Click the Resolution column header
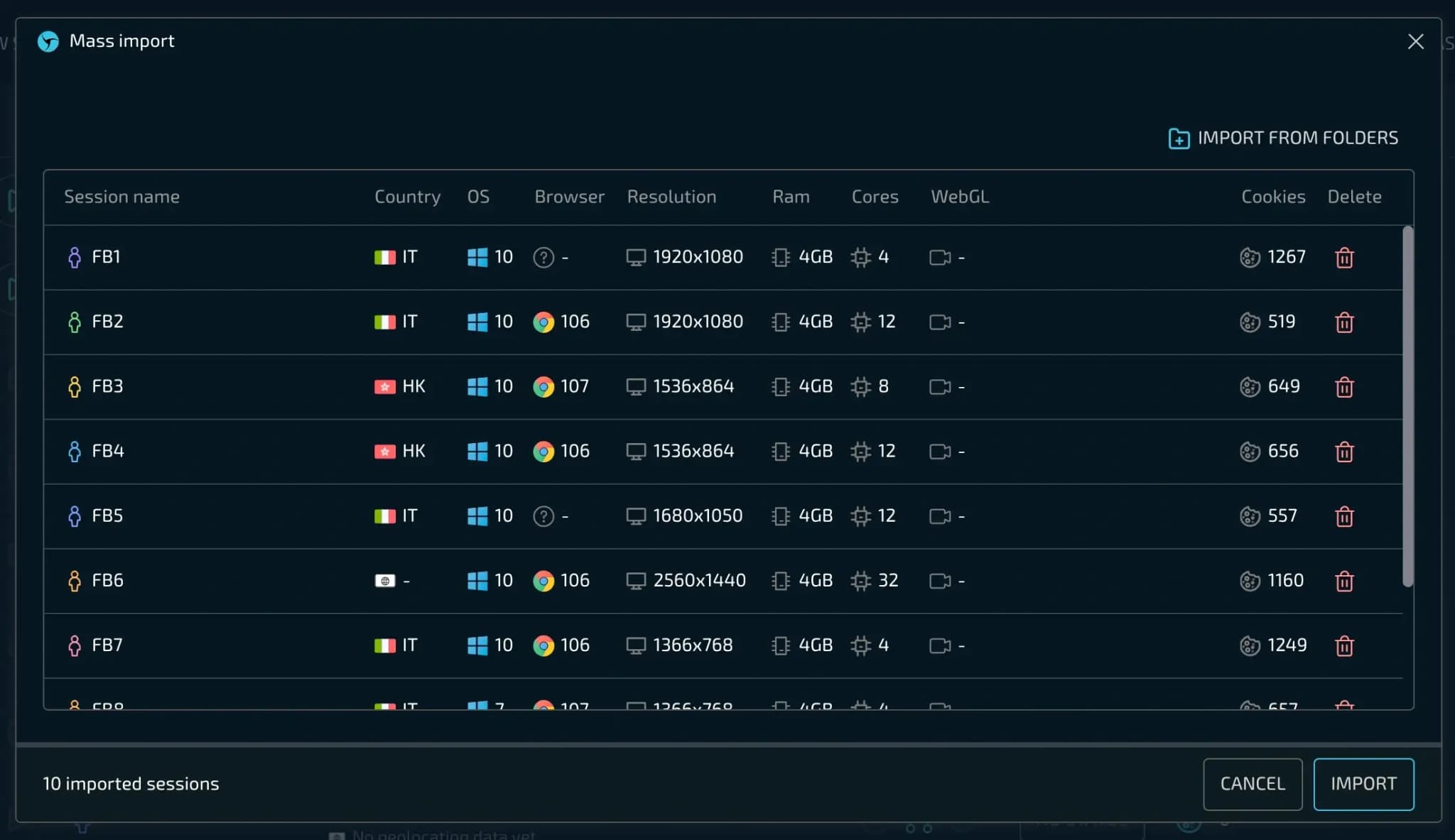The width and height of the screenshot is (1455, 840). (x=671, y=197)
